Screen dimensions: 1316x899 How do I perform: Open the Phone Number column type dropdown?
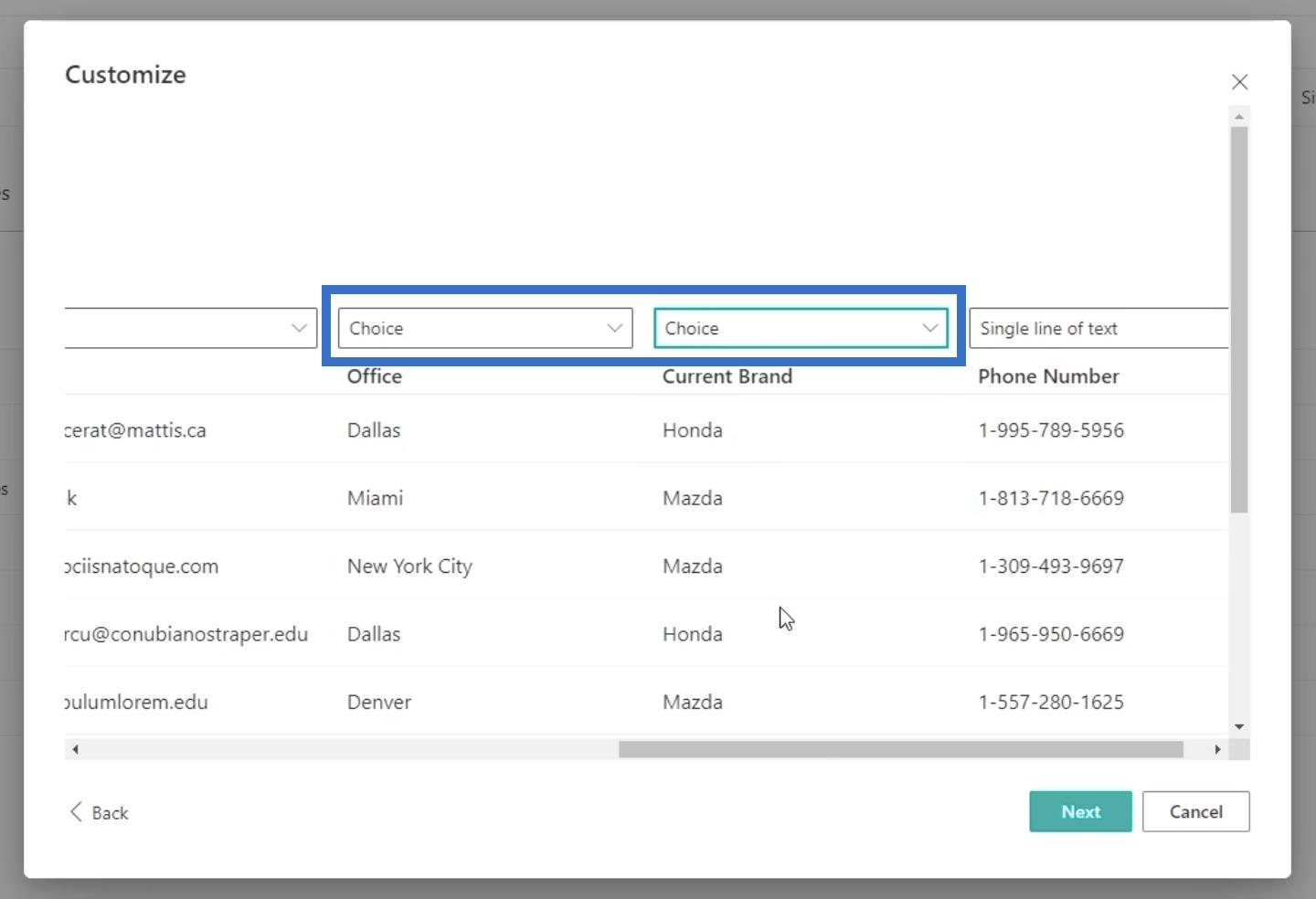(x=1098, y=328)
